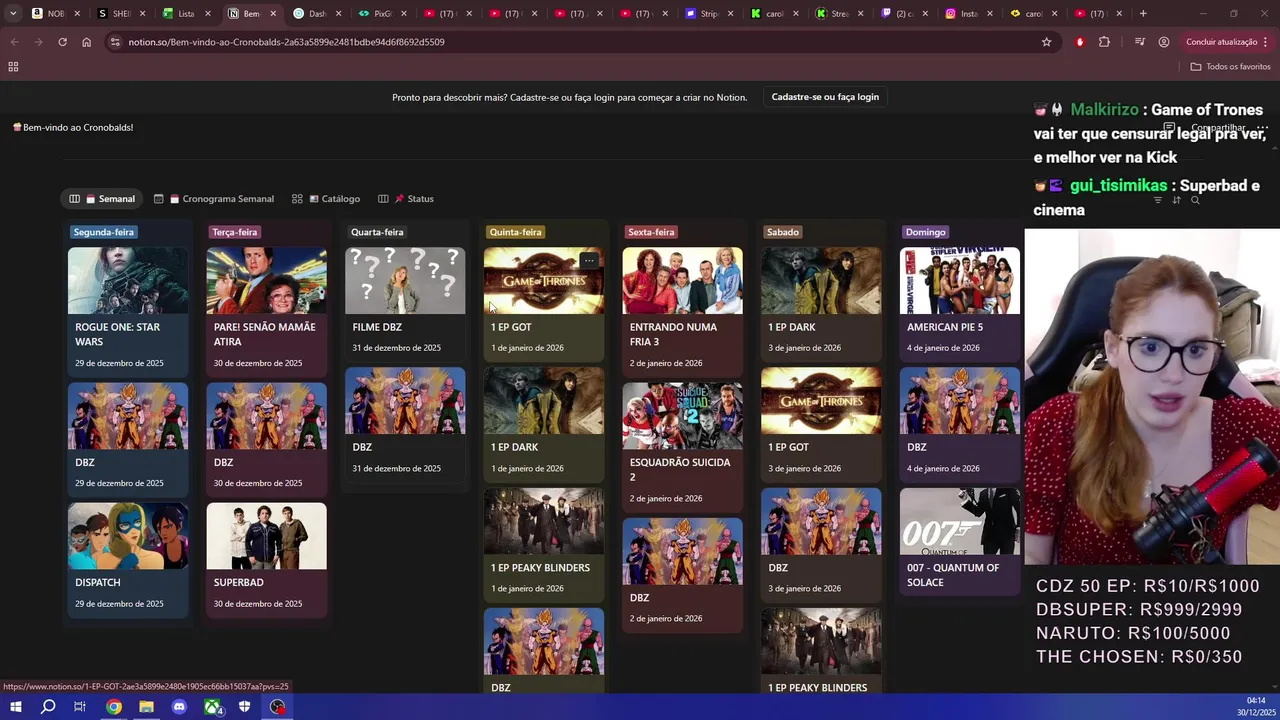
Task: Open the Esquadrão Suicida 2 thumbnail
Action: [x=682, y=416]
